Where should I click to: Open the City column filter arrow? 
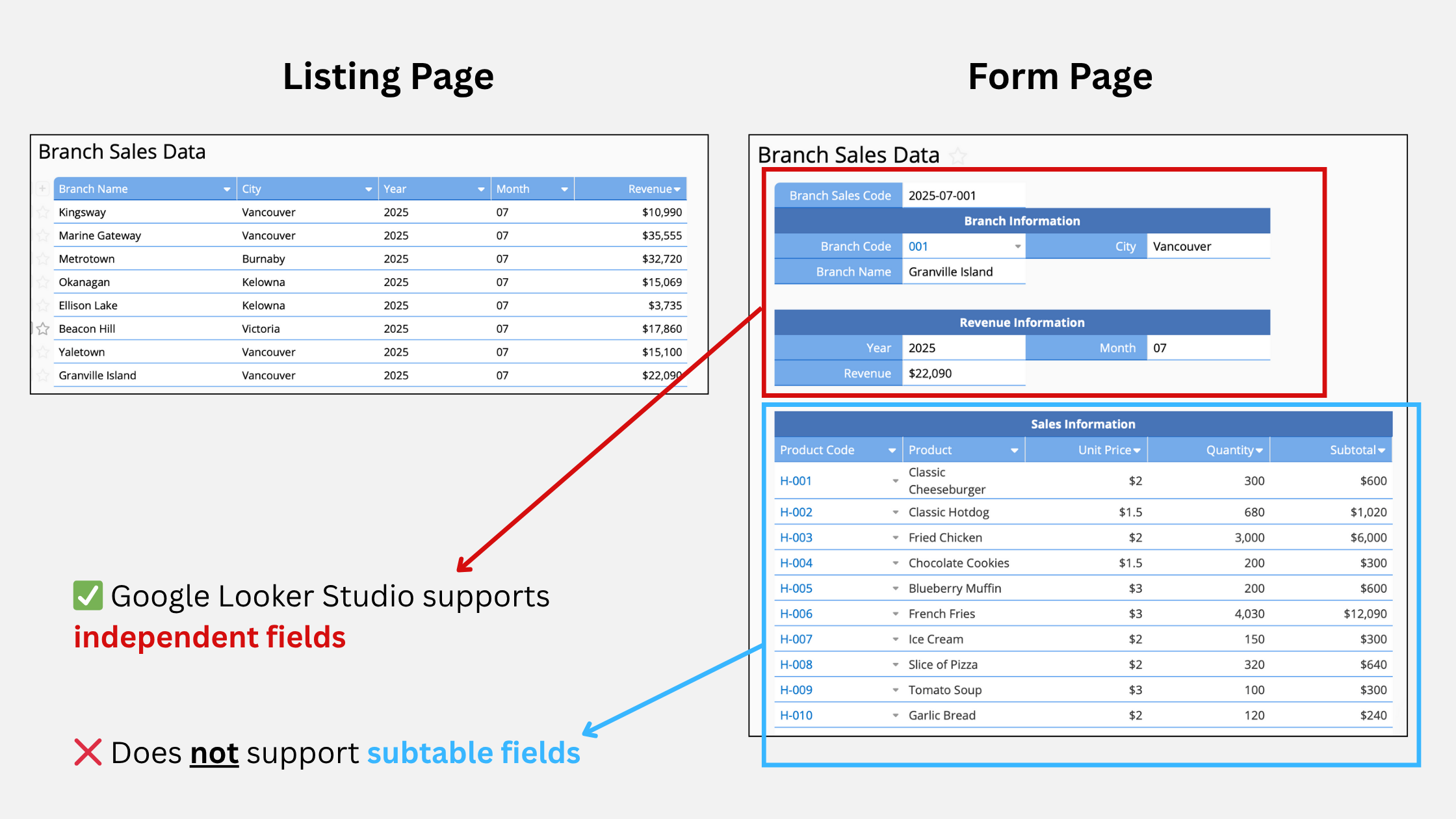tap(369, 189)
